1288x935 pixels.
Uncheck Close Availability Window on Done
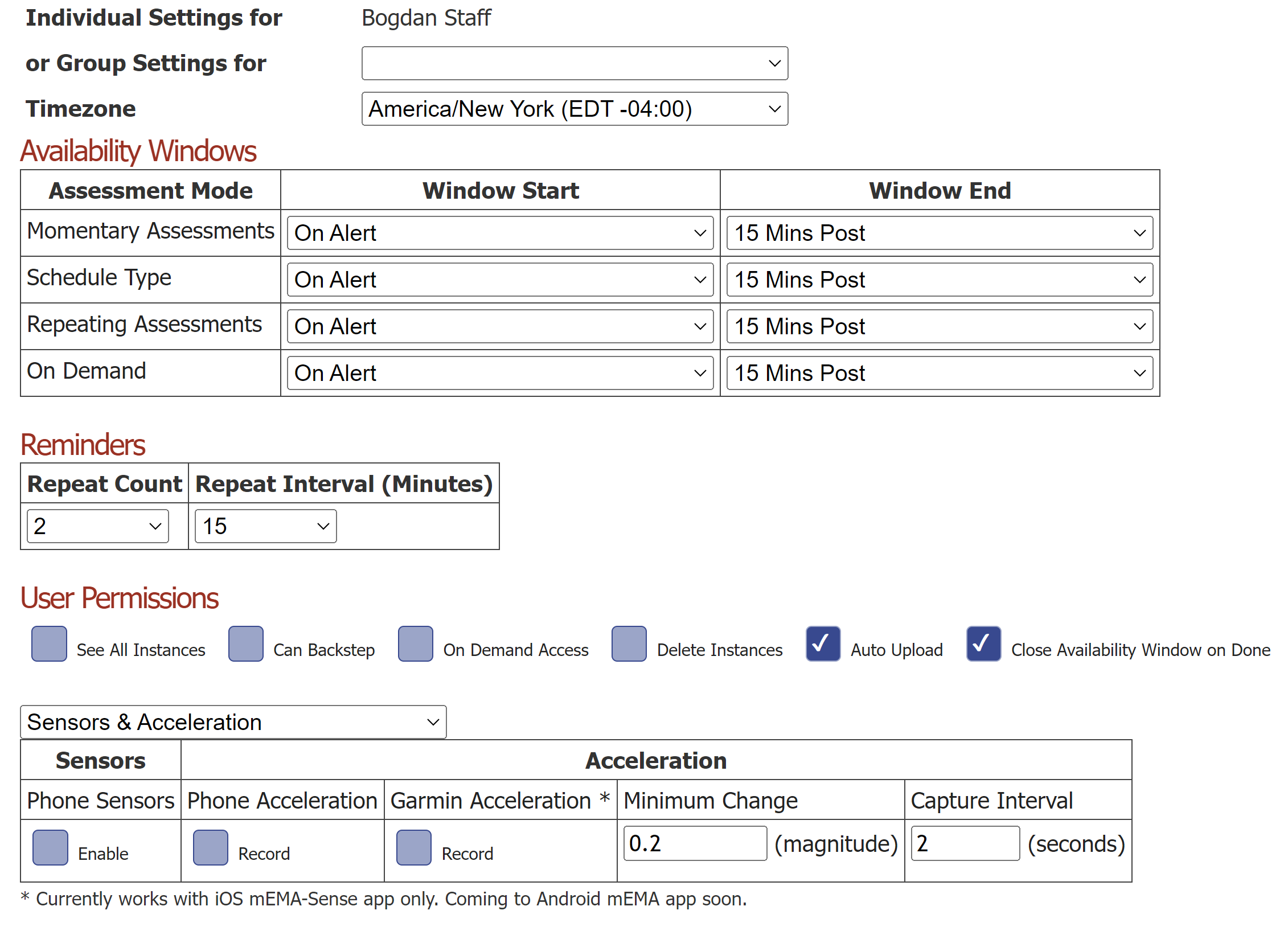983,643
